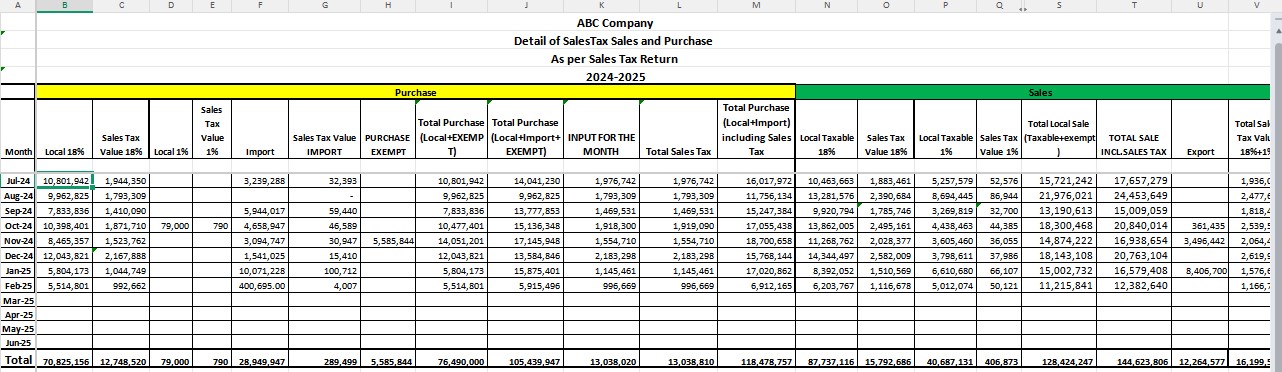The height and width of the screenshot is (372, 1282).
Task: Click cell with value 11,756,134
Action: tap(755, 195)
